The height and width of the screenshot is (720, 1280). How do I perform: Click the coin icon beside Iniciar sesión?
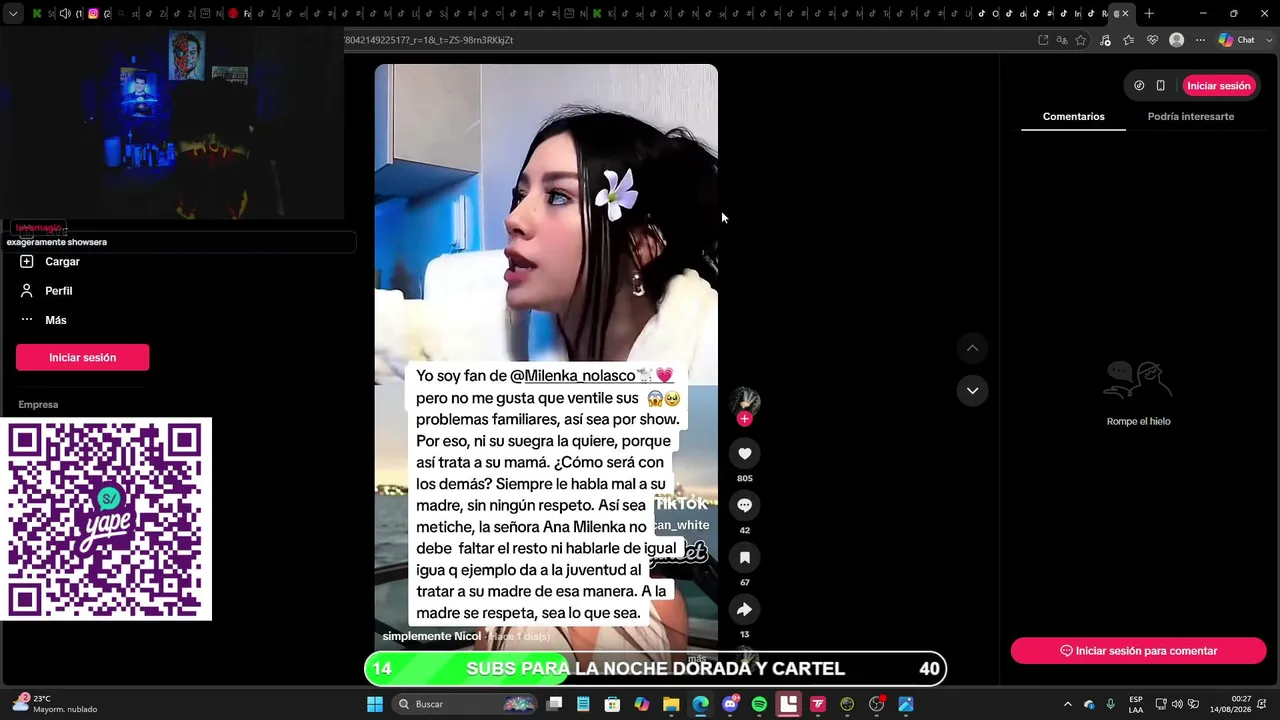click(x=1139, y=86)
